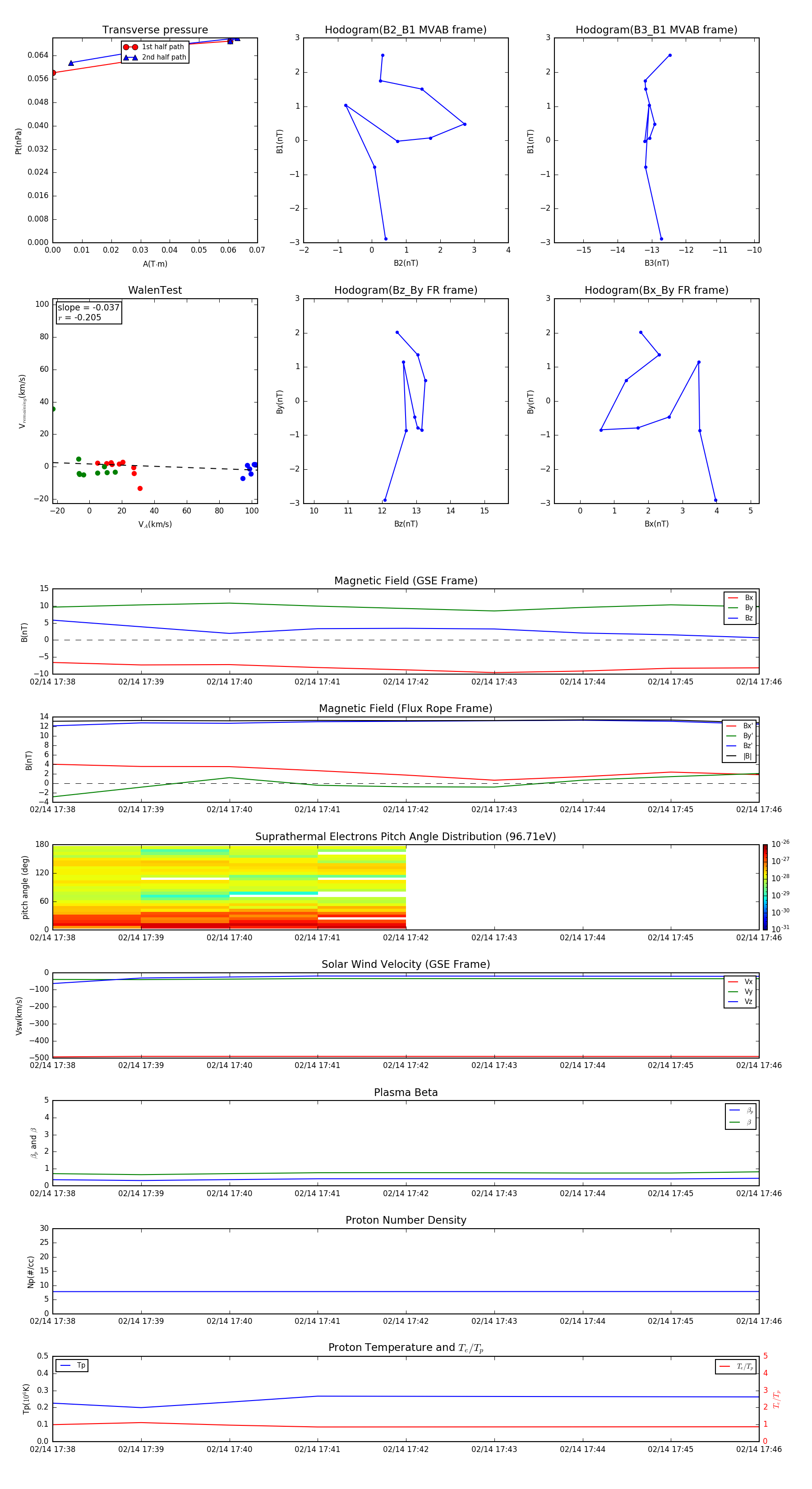Click the '1st half path' legend entry

pos(154,47)
